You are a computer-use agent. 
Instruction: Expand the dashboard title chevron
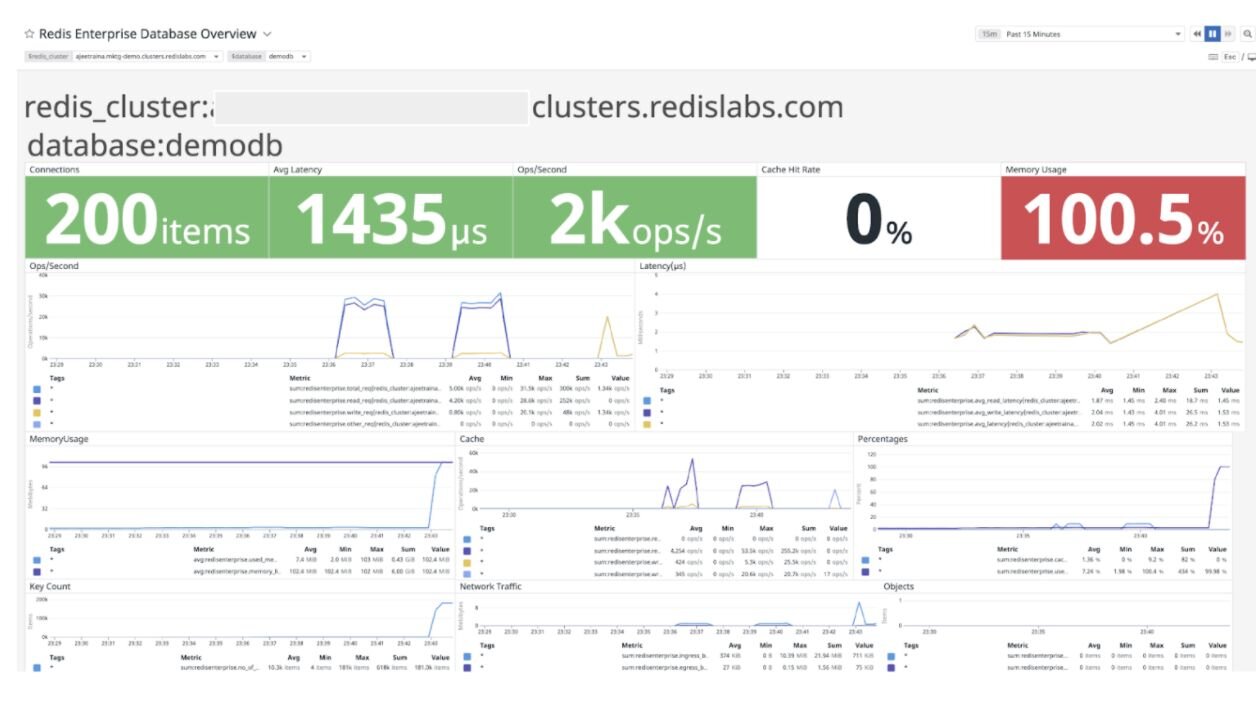point(267,34)
